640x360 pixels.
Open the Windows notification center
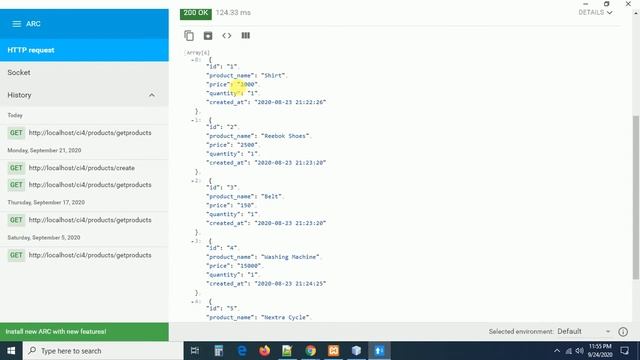(x=624, y=351)
